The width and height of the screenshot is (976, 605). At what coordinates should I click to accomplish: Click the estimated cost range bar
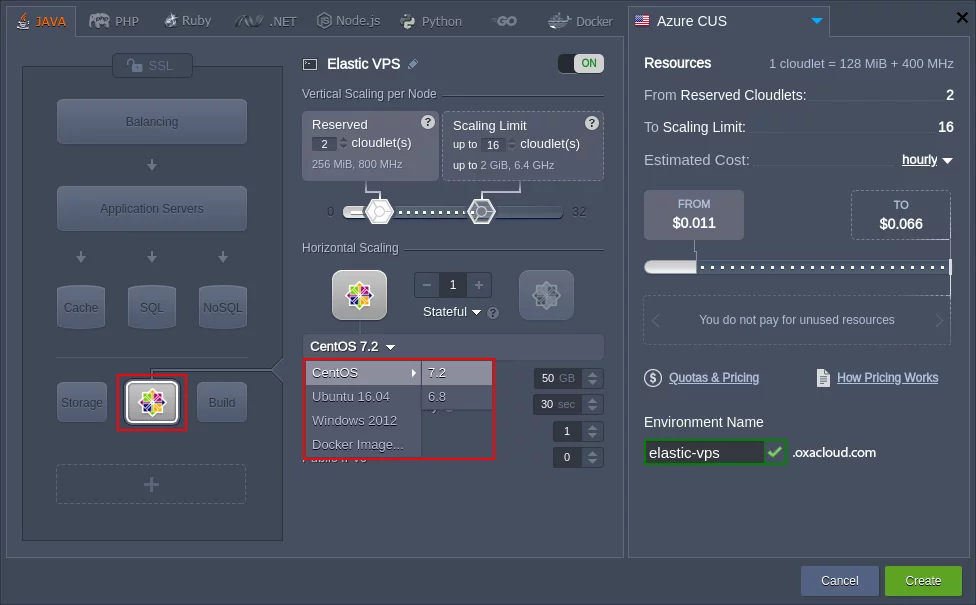798,267
